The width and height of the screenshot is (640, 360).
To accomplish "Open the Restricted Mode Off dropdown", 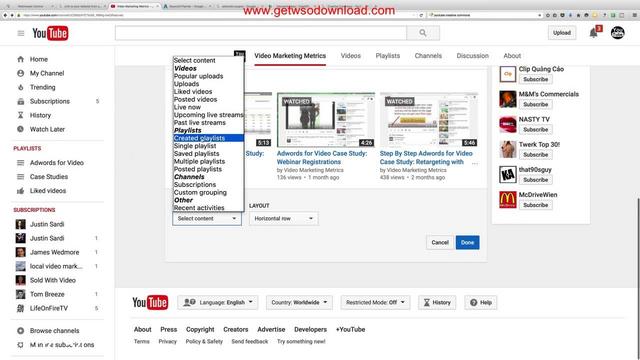I will [375, 302].
